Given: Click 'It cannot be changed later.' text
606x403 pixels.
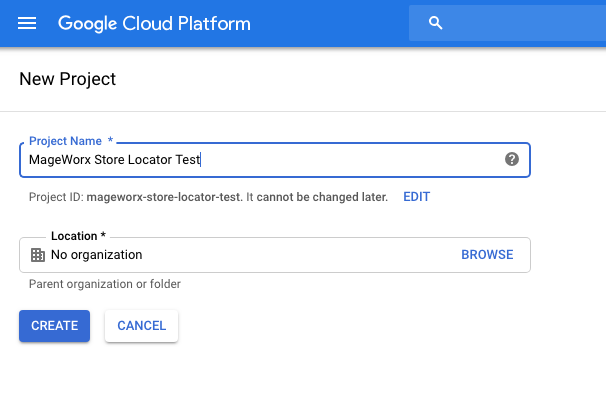Looking at the screenshot, I should (317, 197).
